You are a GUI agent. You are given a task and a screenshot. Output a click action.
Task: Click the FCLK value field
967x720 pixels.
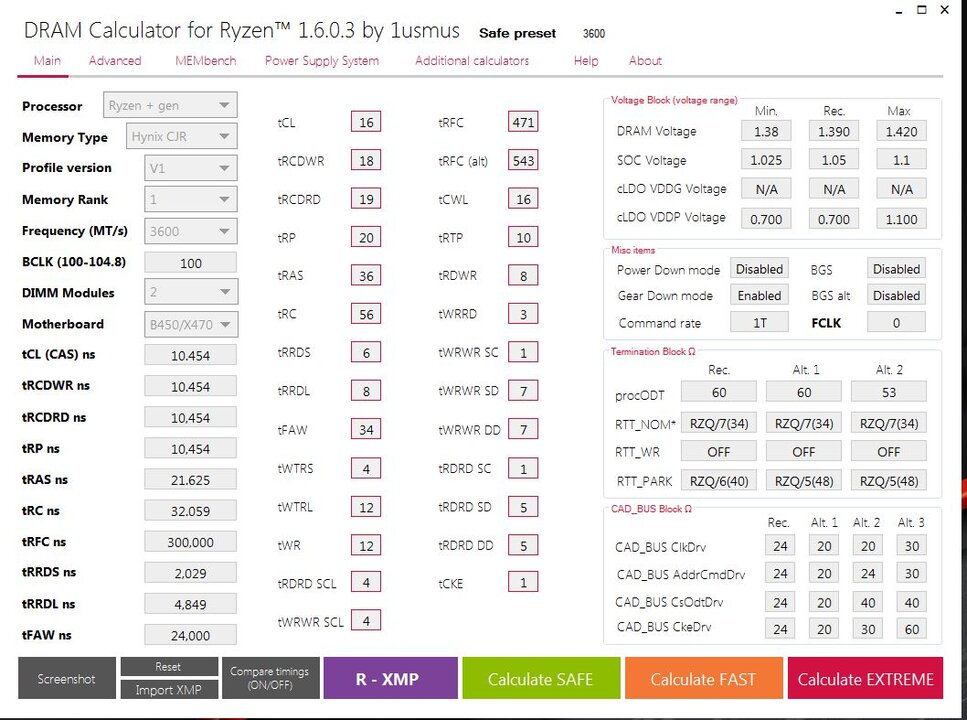click(896, 322)
